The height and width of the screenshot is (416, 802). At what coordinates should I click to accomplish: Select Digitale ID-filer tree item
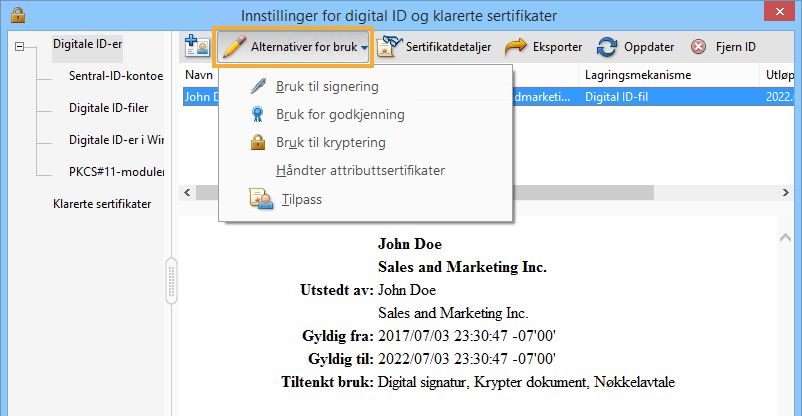(108, 108)
